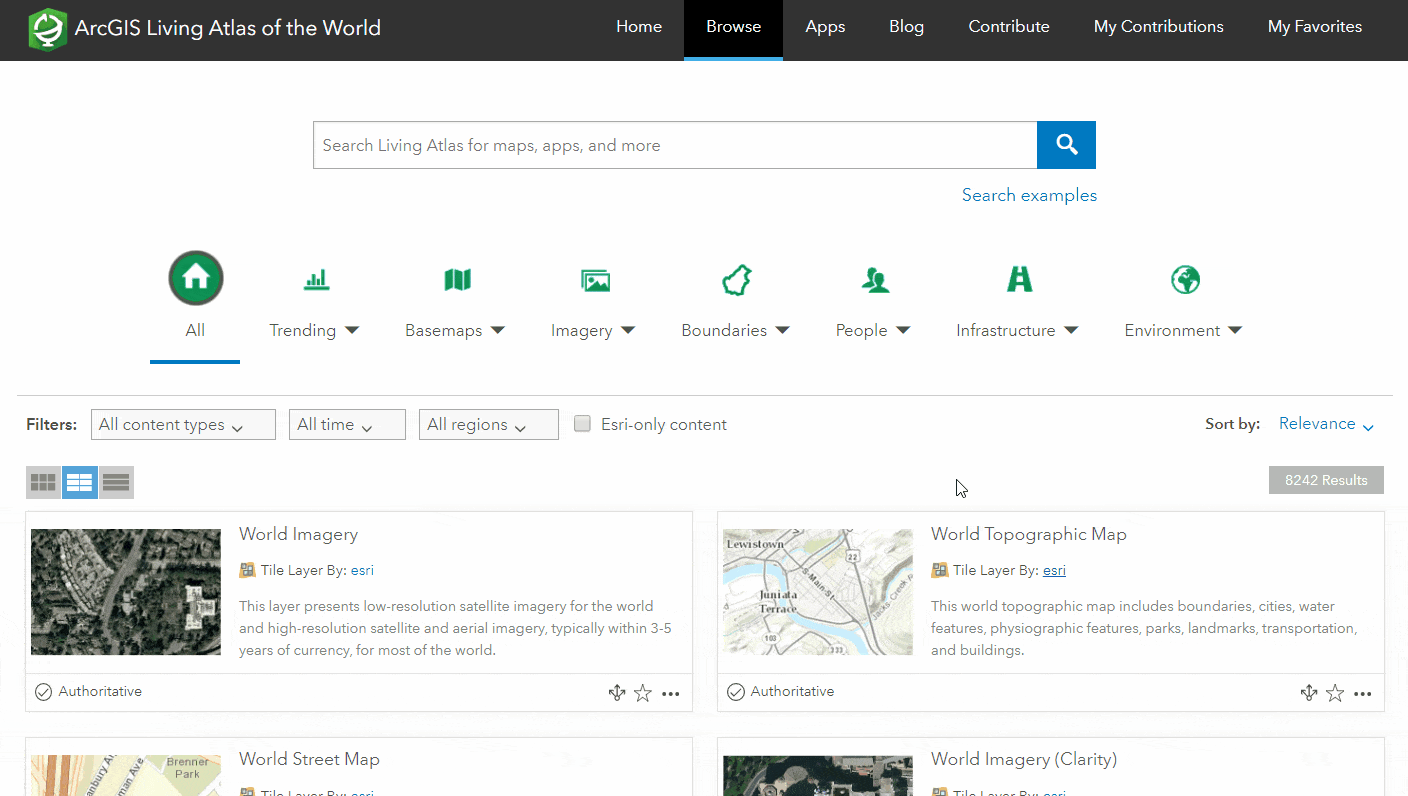Select the Trending category icon

tap(316, 279)
